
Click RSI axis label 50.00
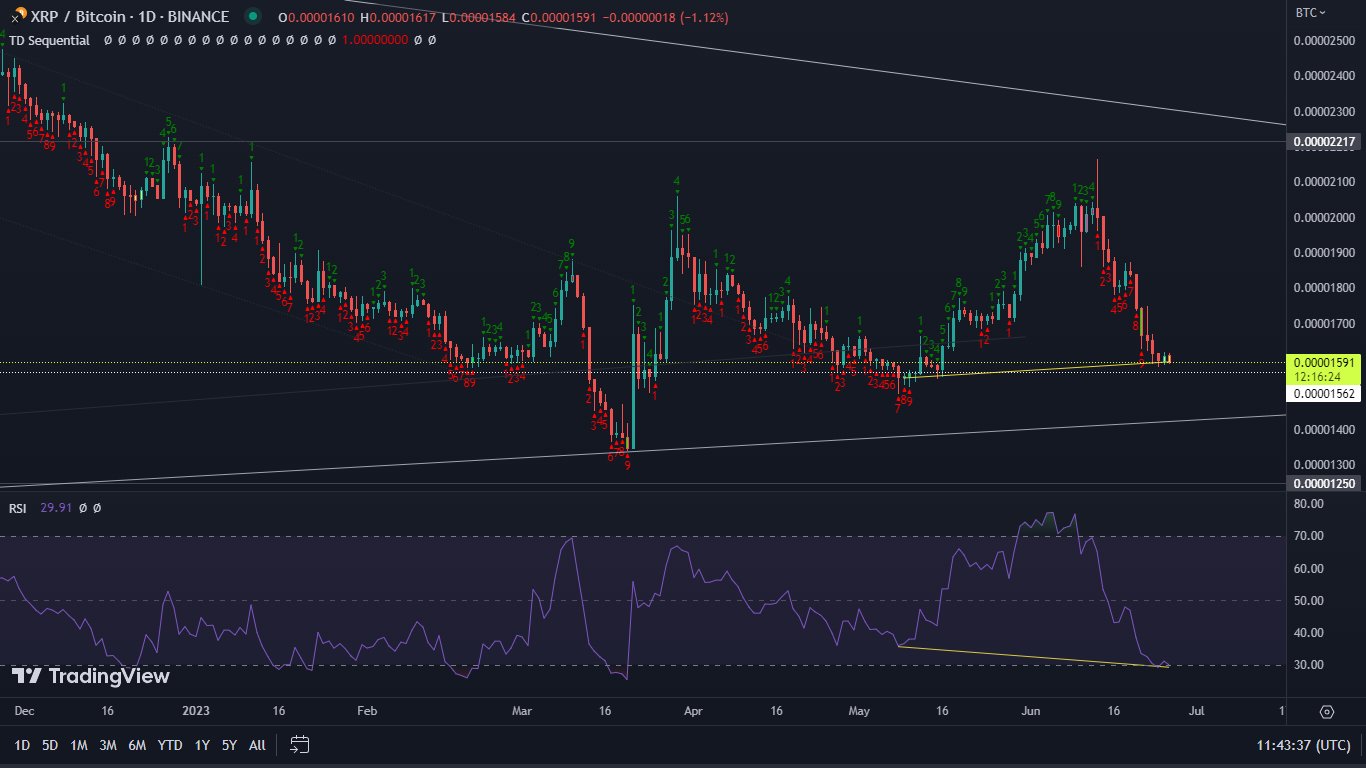[1309, 601]
